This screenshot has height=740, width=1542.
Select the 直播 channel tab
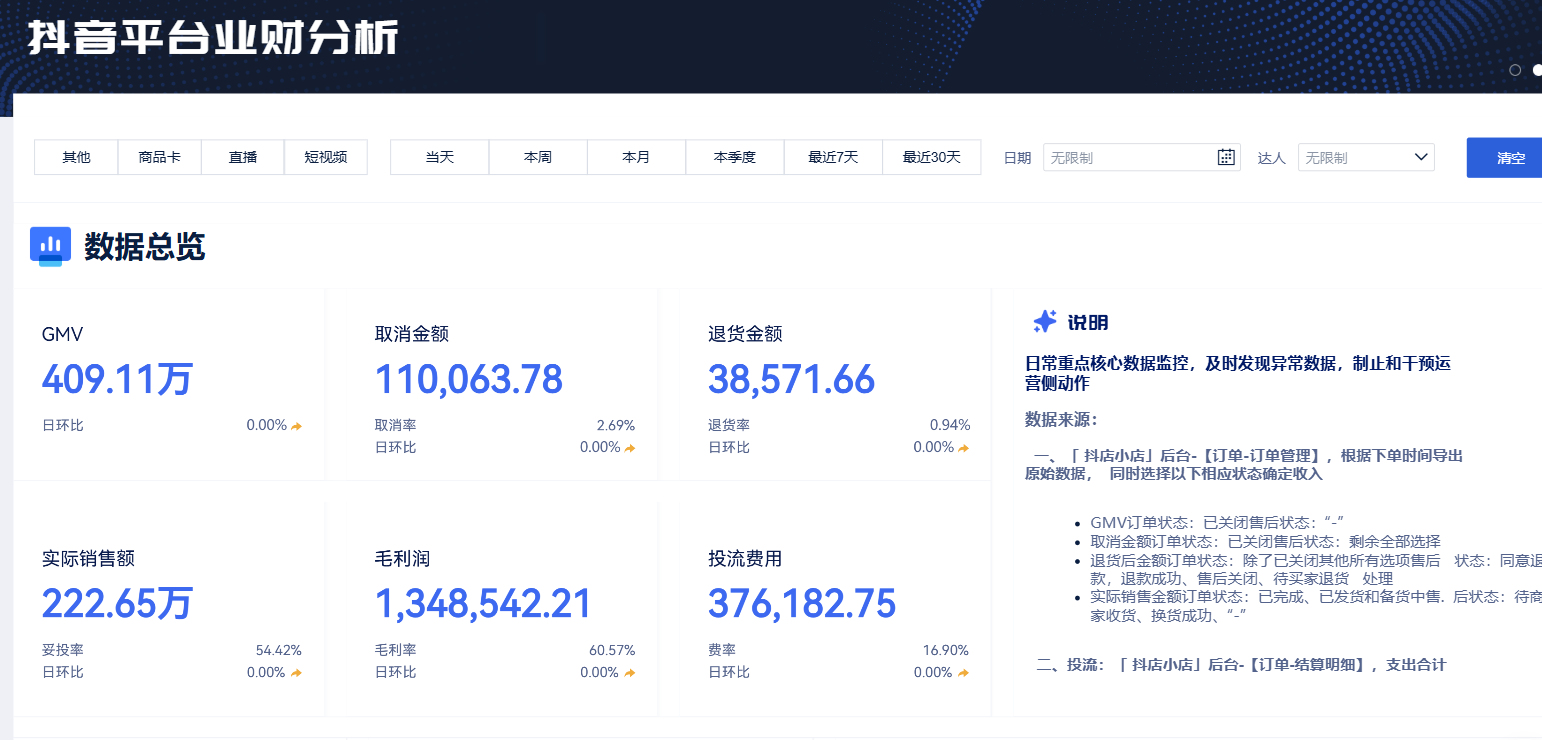click(x=243, y=157)
